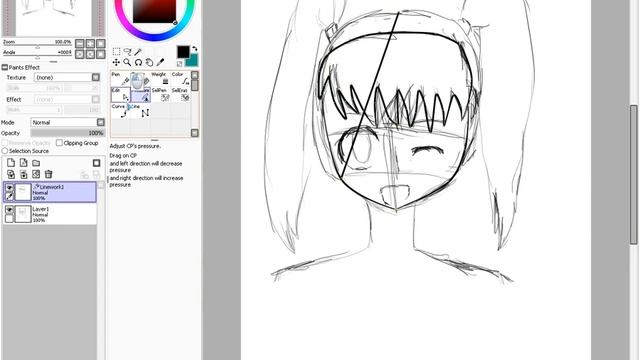Choose the Pen linework tool
The height and width of the screenshot is (360, 640).
click(x=120, y=79)
